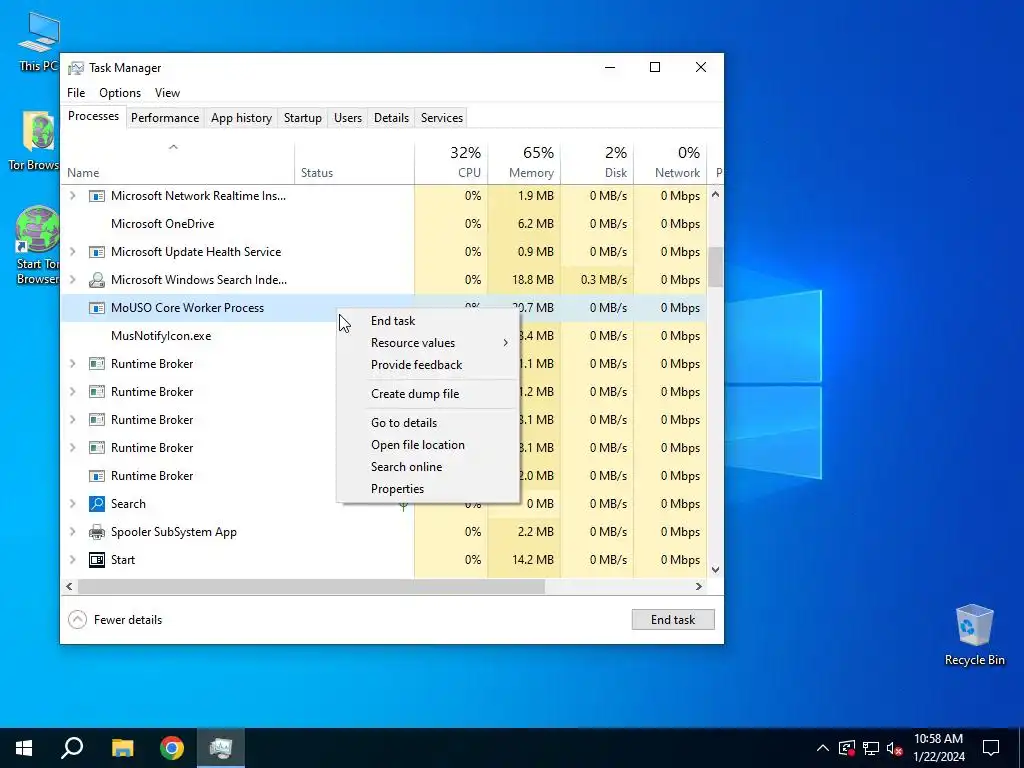Viewport: 1024px width, 768px height.
Task: Click the Task Manager title bar icon
Action: point(76,68)
